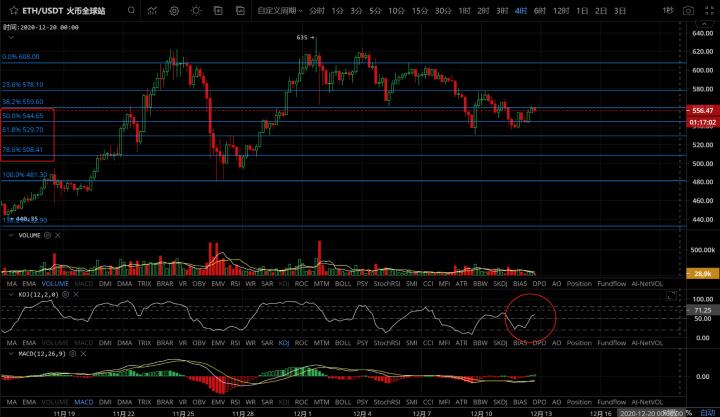Open the indicators chart icon
720x417 pixels.
[152, 11]
